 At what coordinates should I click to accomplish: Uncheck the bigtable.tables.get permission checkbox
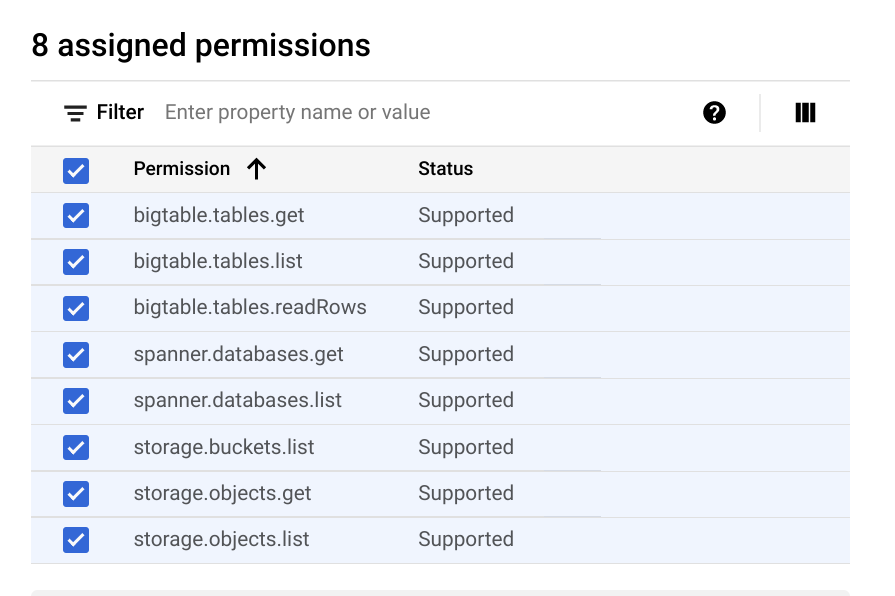tap(76, 216)
